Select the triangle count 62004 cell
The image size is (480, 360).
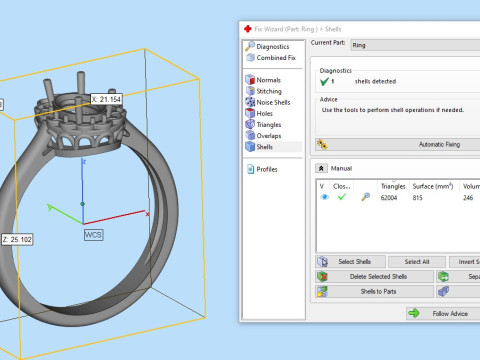pos(389,198)
